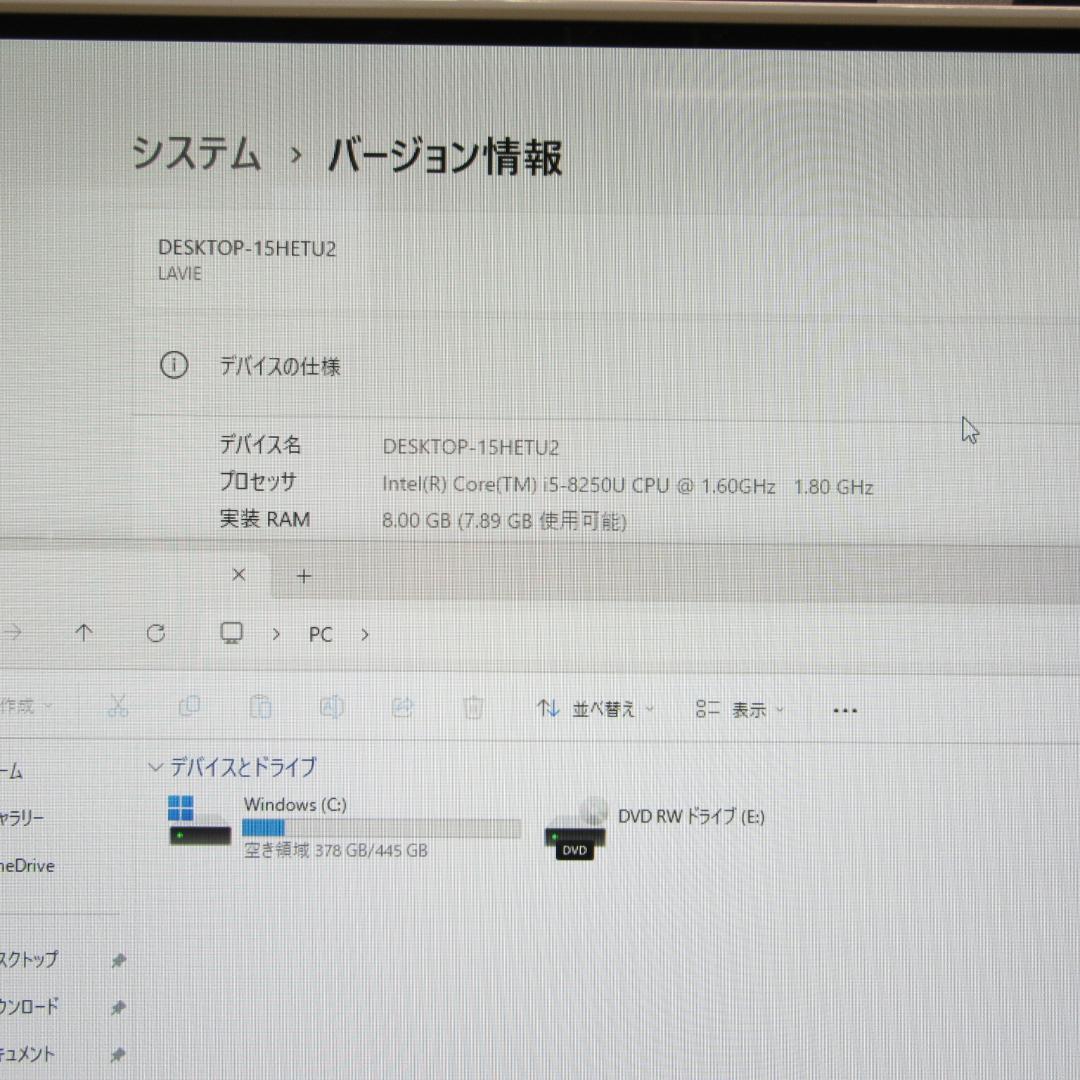
Task: Select OneDrive in the sidebar
Action: pos(27,866)
